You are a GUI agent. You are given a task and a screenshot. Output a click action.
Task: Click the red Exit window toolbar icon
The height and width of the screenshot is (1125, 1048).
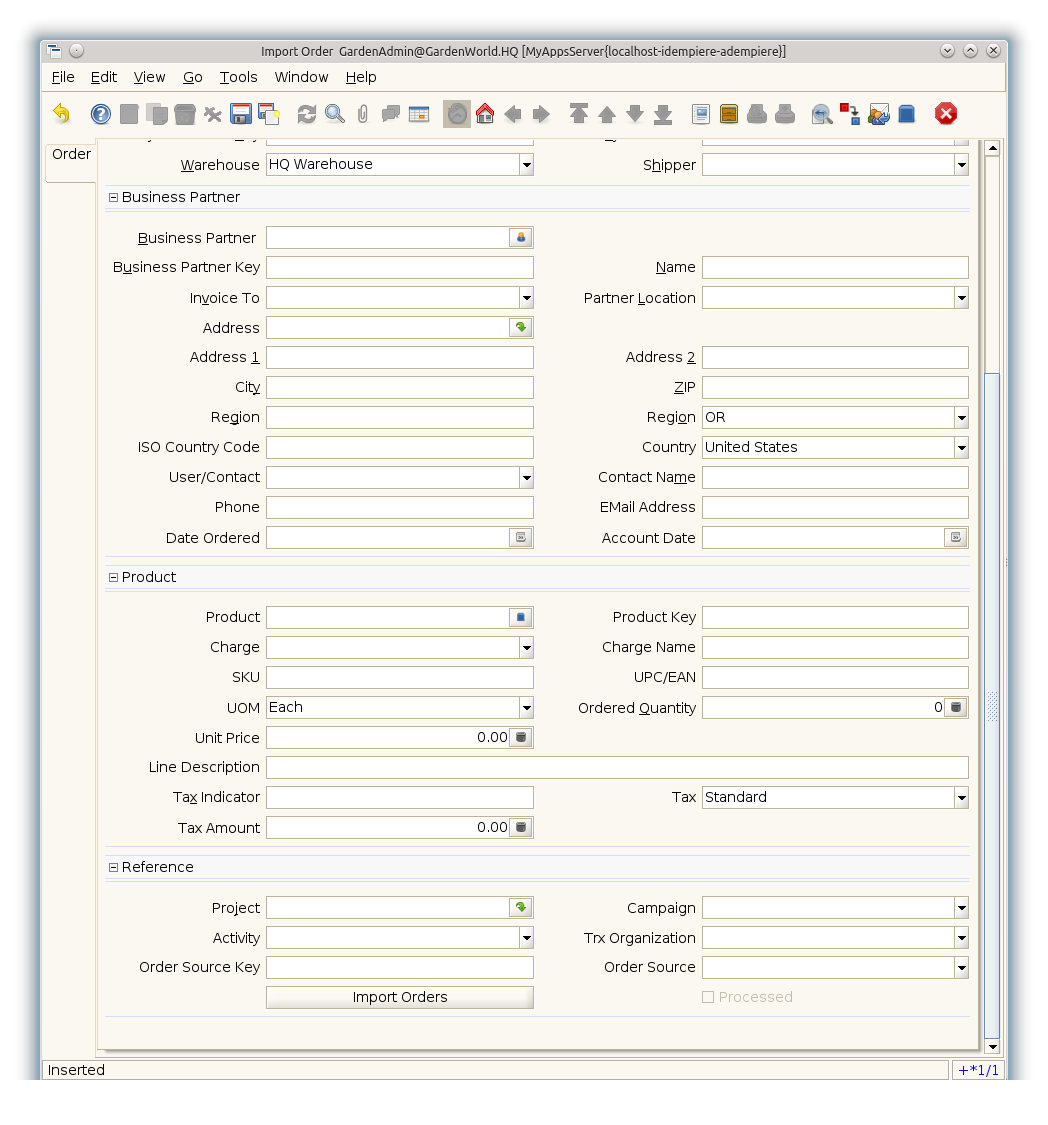(x=946, y=114)
